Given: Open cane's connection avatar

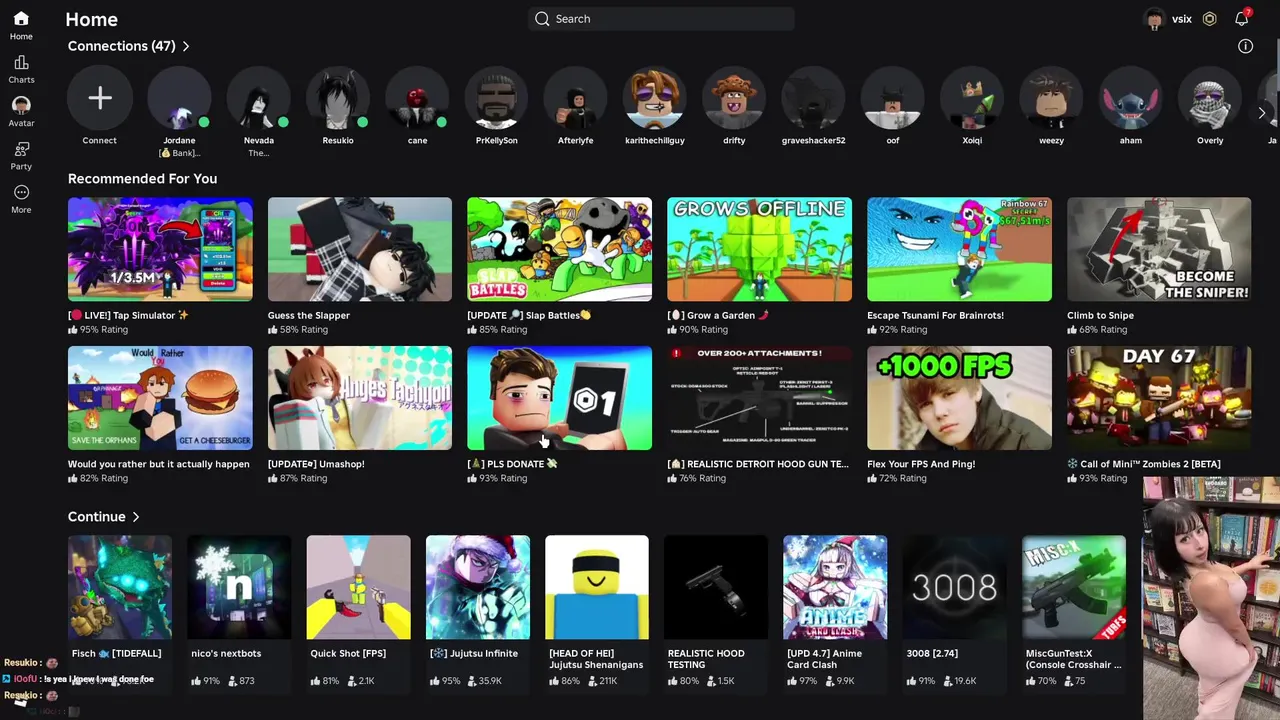Looking at the screenshot, I should point(417,98).
